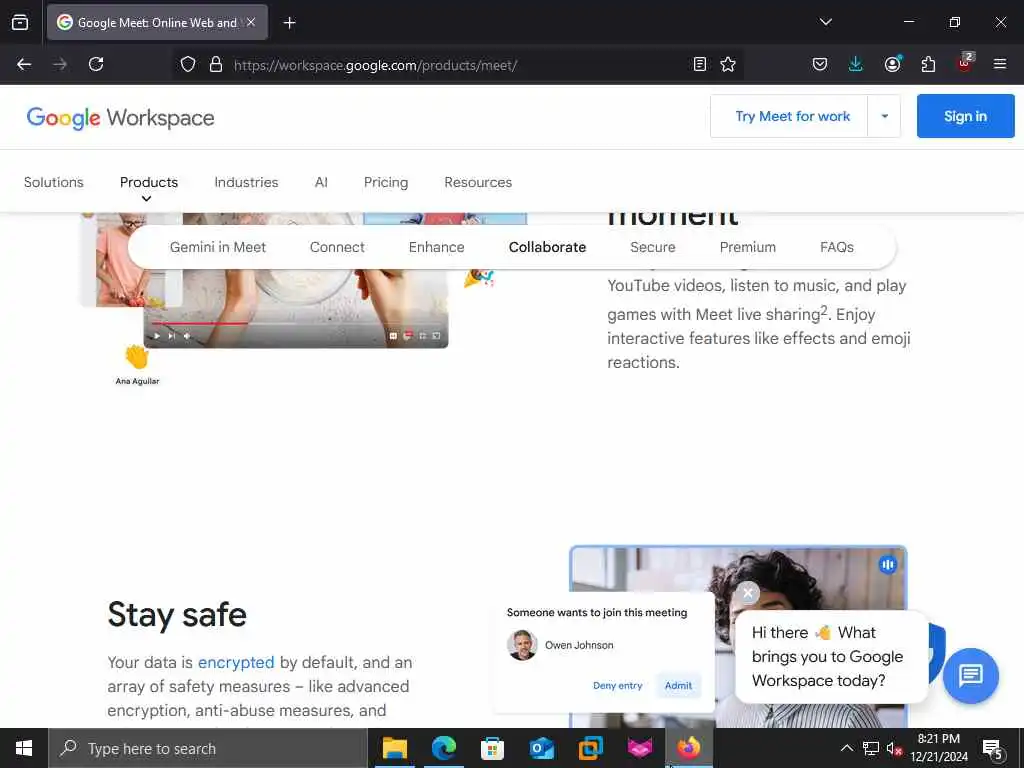Open the Resources menu
1024x768 pixels.
[x=478, y=182]
